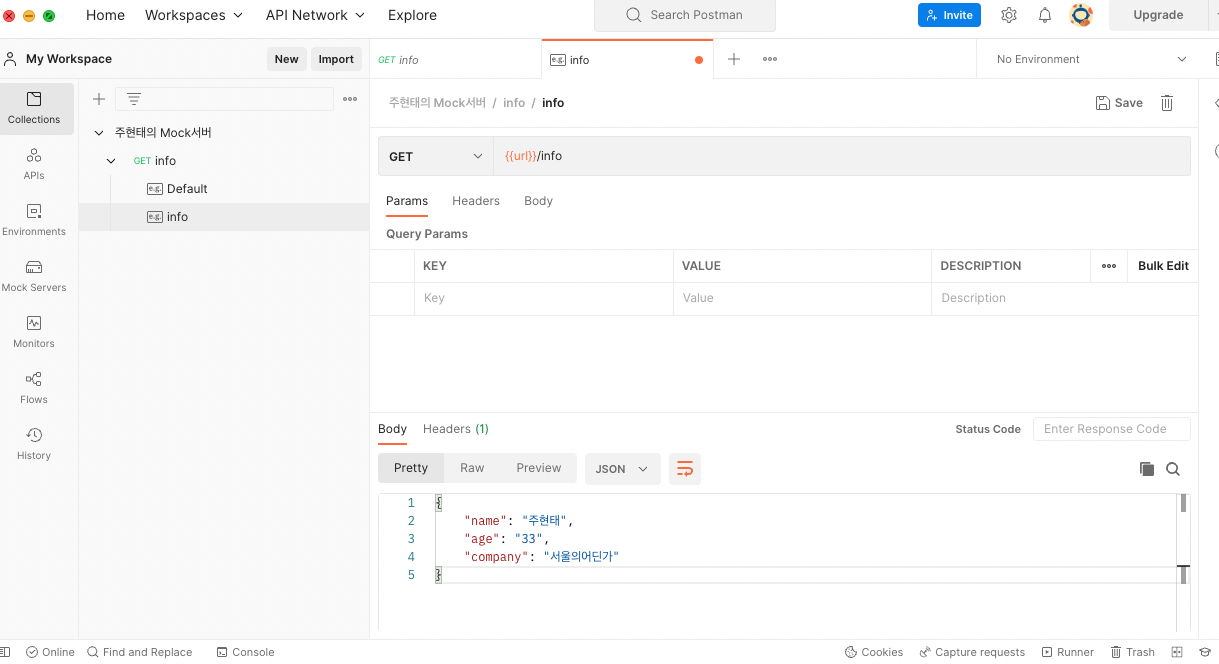
Task: Click the query param Key cell
Action: 544,298
